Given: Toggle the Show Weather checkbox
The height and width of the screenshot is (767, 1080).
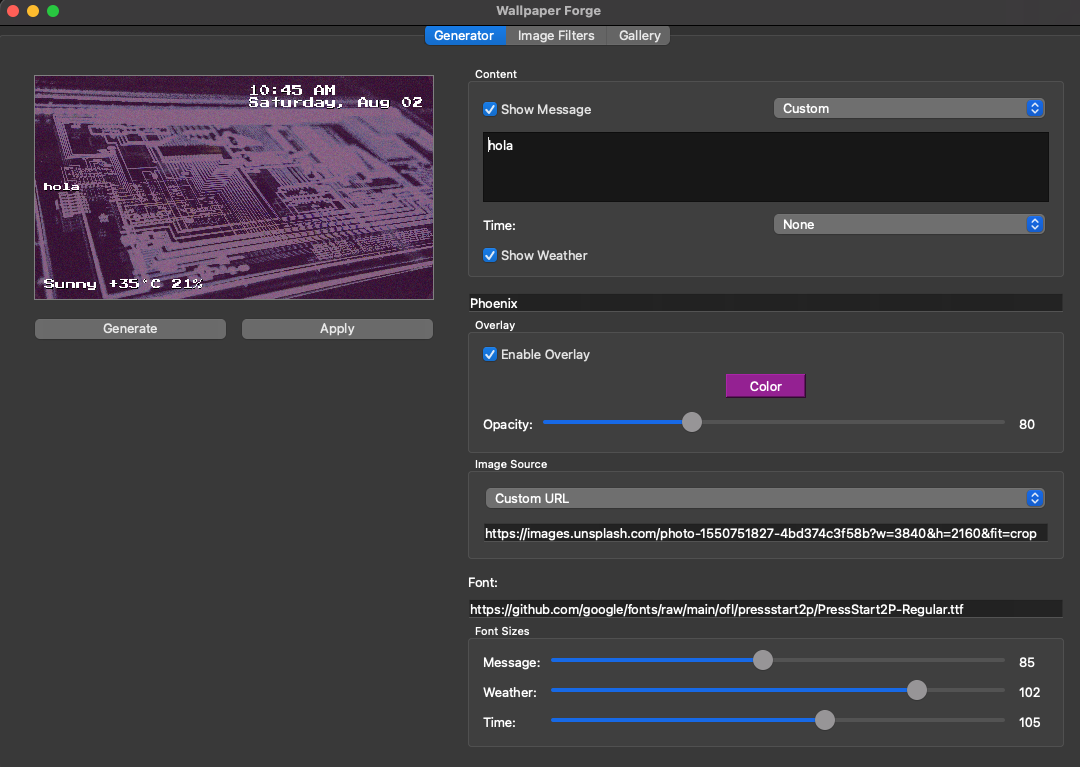Looking at the screenshot, I should tap(490, 255).
